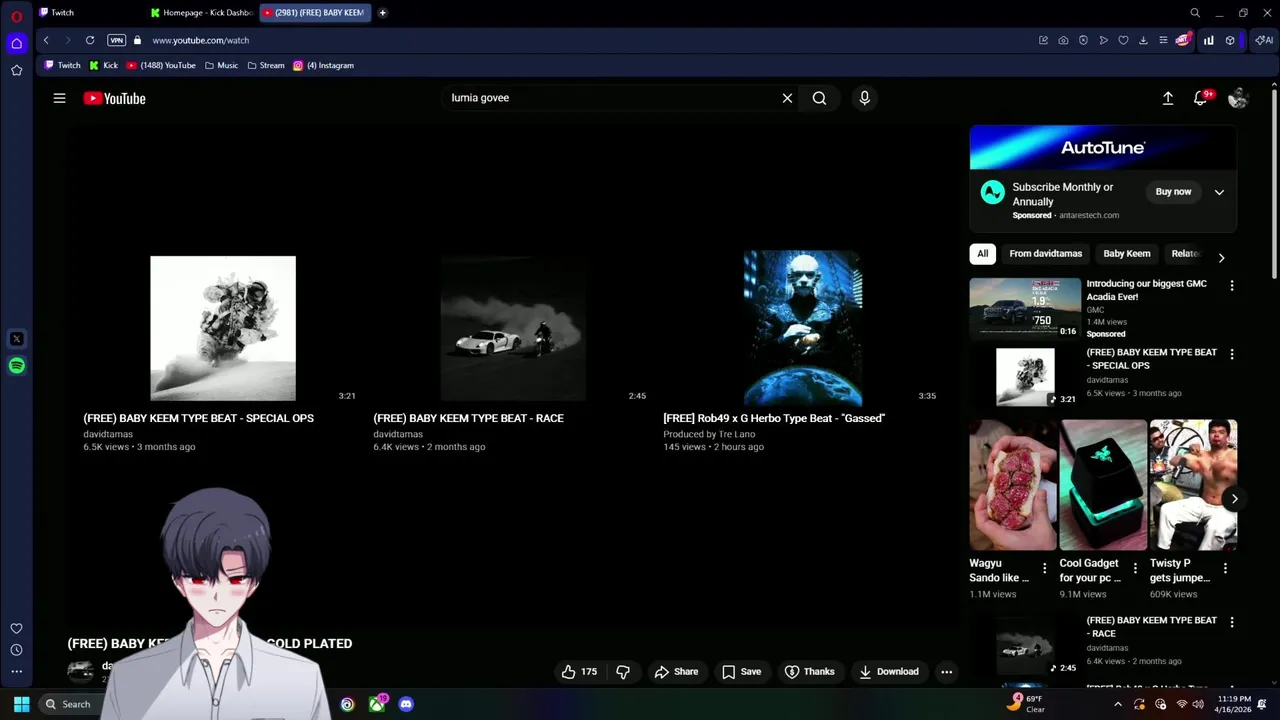
Task: Like the video with 175 likes
Action: coord(579,672)
